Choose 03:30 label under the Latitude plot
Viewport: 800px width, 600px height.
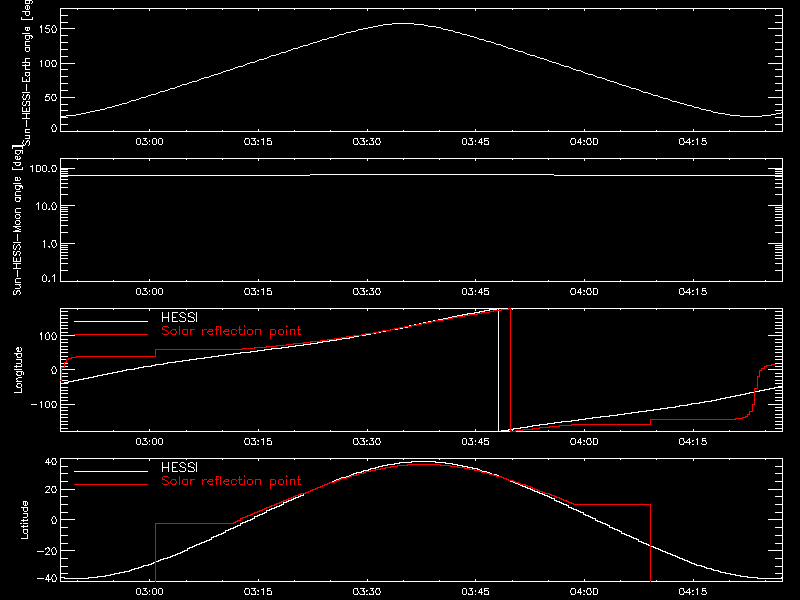coord(367,592)
